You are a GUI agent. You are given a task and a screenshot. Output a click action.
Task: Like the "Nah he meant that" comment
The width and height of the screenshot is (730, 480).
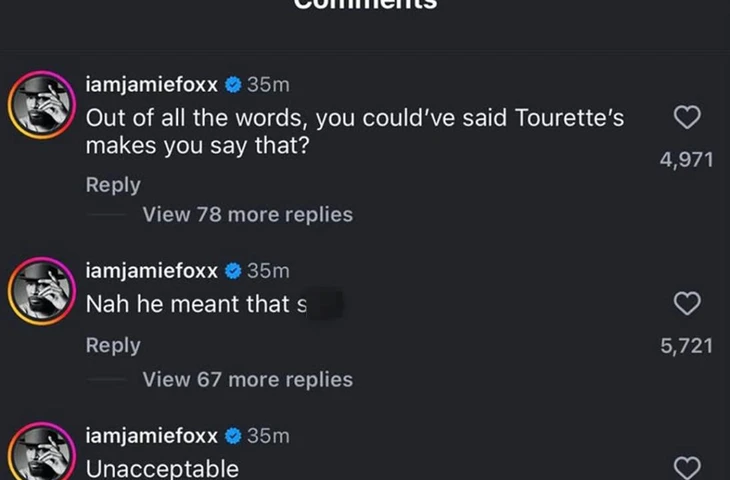686,303
